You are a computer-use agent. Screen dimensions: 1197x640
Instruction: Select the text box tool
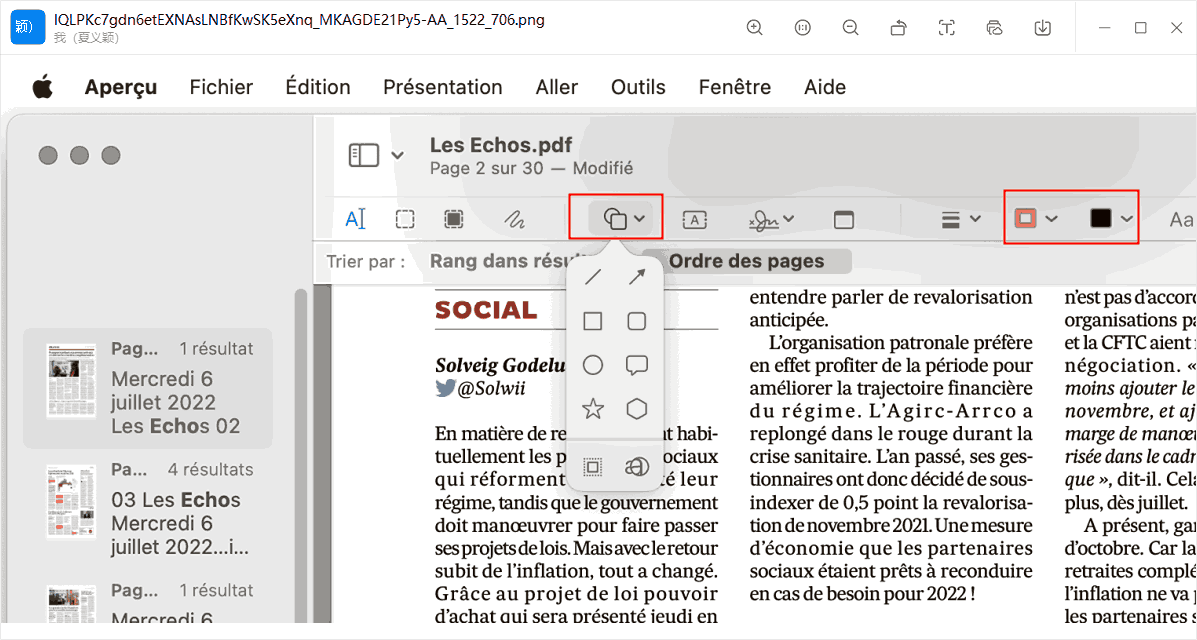click(x=694, y=220)
